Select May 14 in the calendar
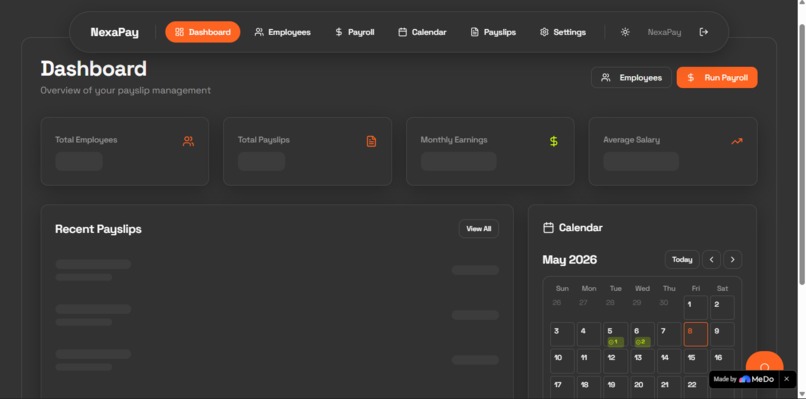 pos(669,361)
